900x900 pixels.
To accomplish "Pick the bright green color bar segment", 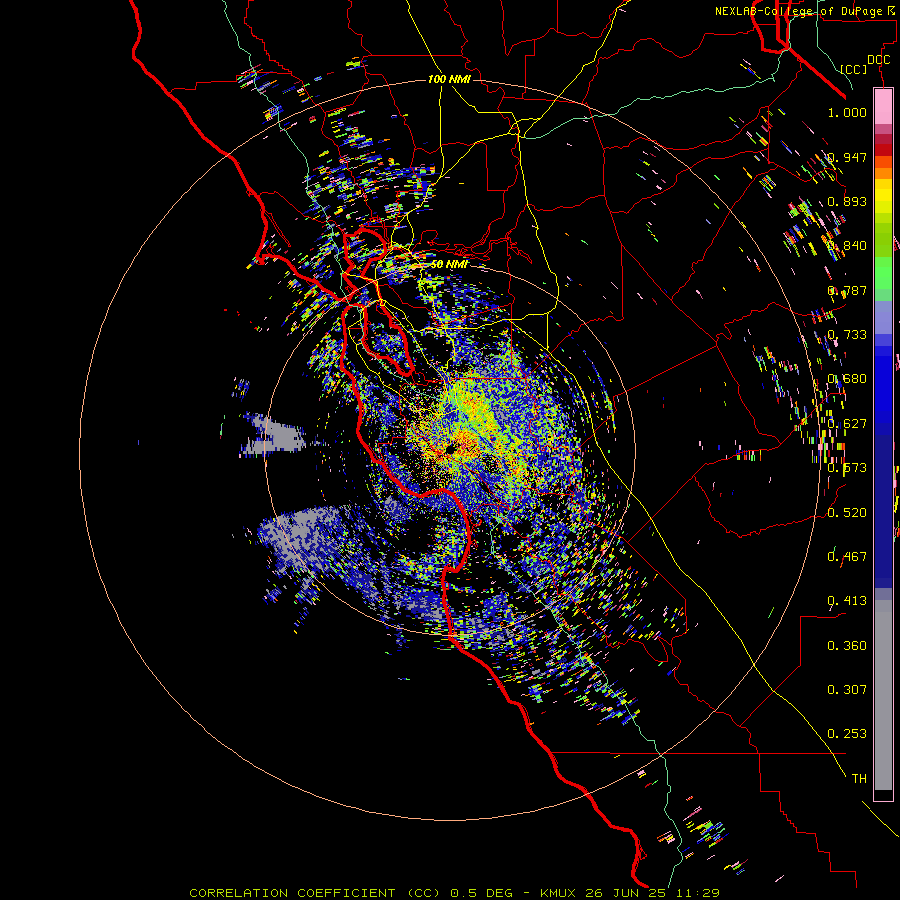I will point(883,273).
